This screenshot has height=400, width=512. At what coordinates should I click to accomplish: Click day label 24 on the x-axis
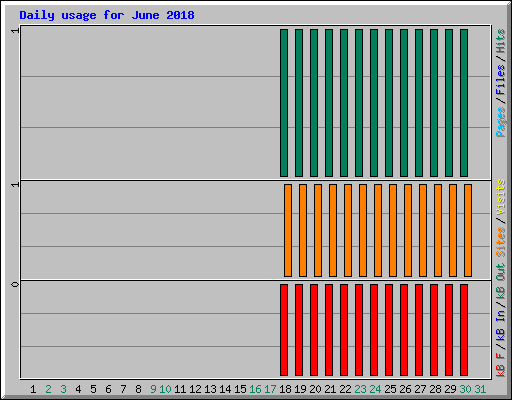pos(375,389)
